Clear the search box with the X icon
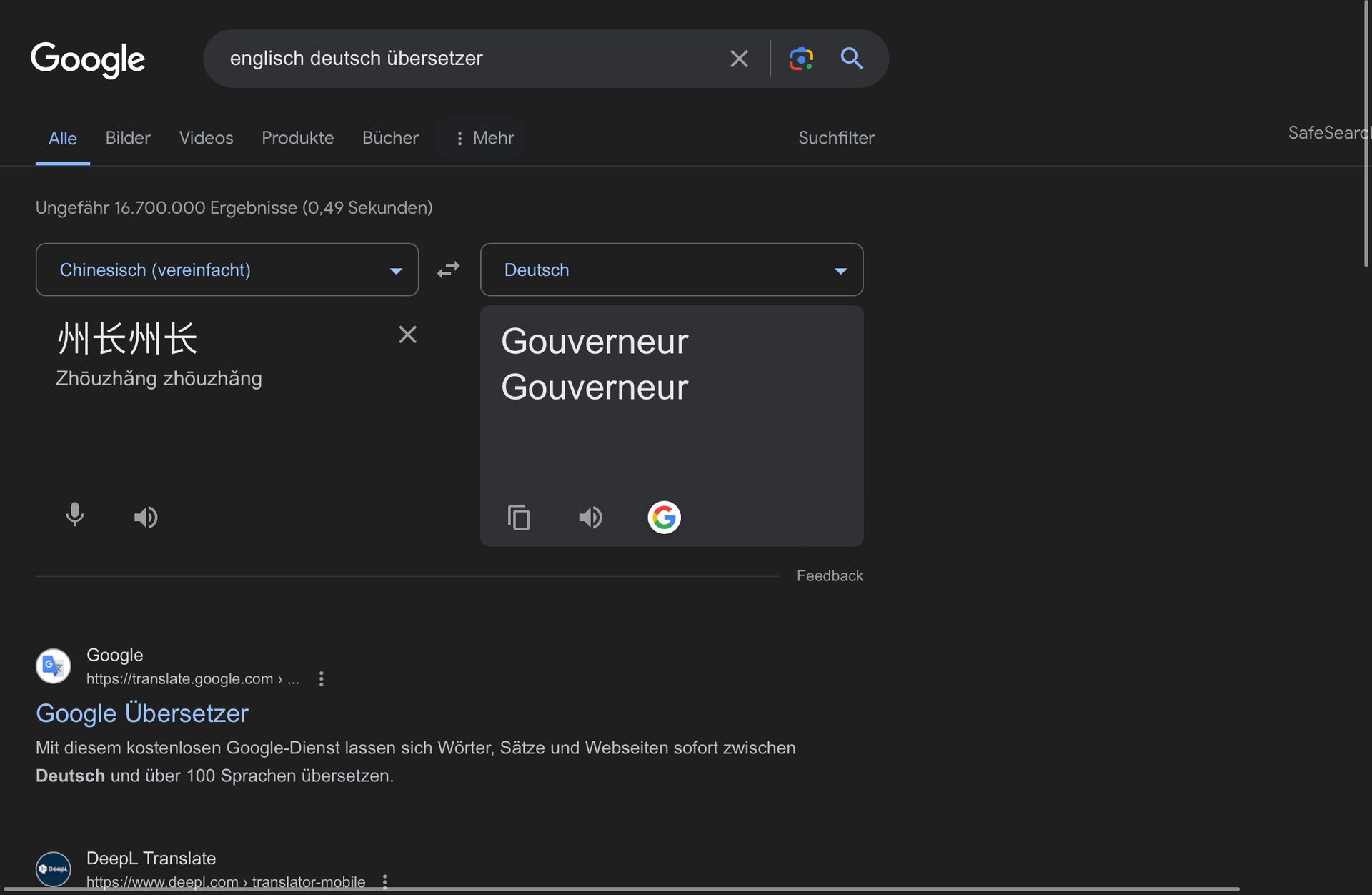The image size is (1372, 895). pyautogui.click(x=739, y=59)
